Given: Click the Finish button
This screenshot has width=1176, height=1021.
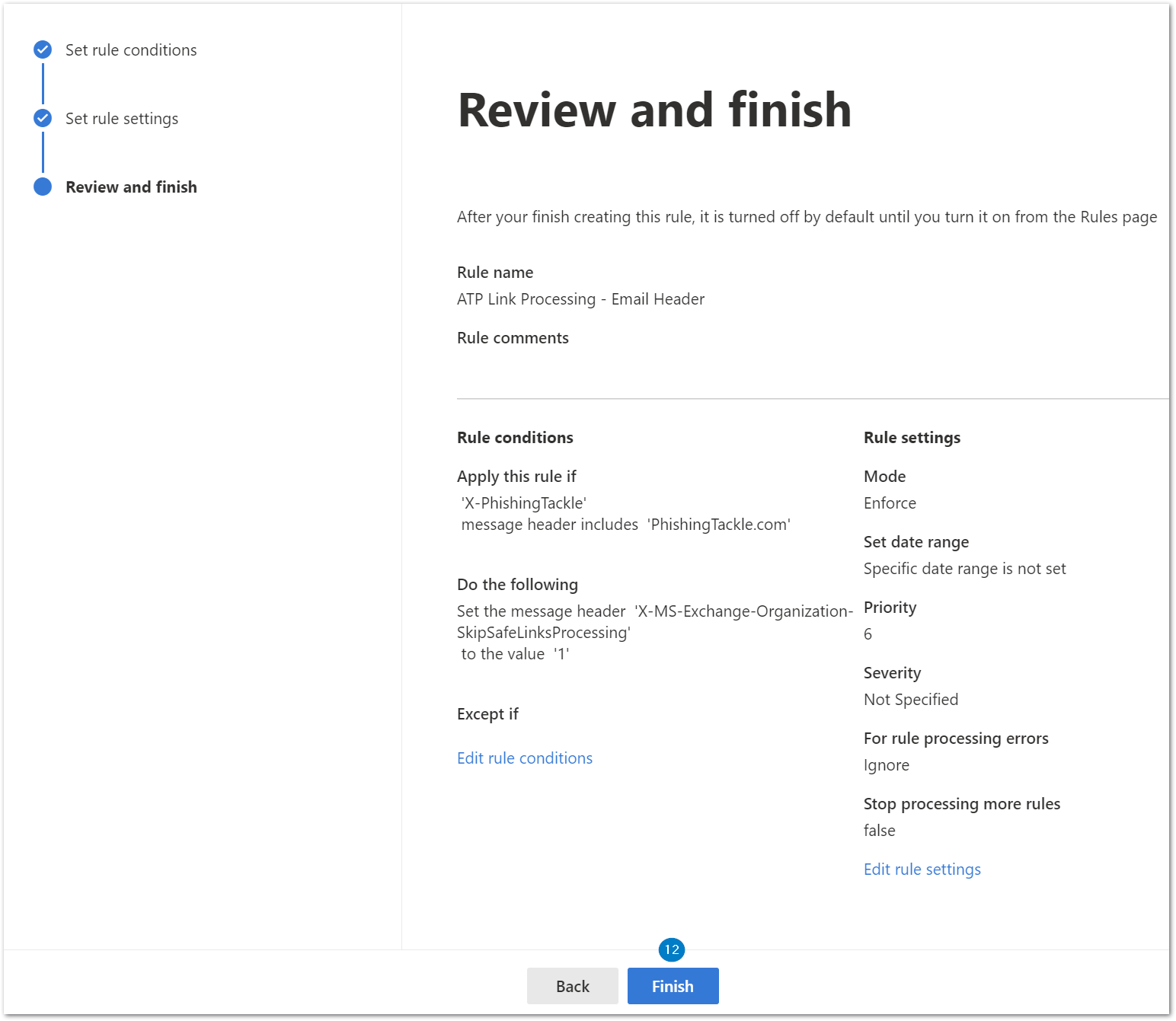Looking at the screenshot, I should pyautogui.click(x=673, y=986).
